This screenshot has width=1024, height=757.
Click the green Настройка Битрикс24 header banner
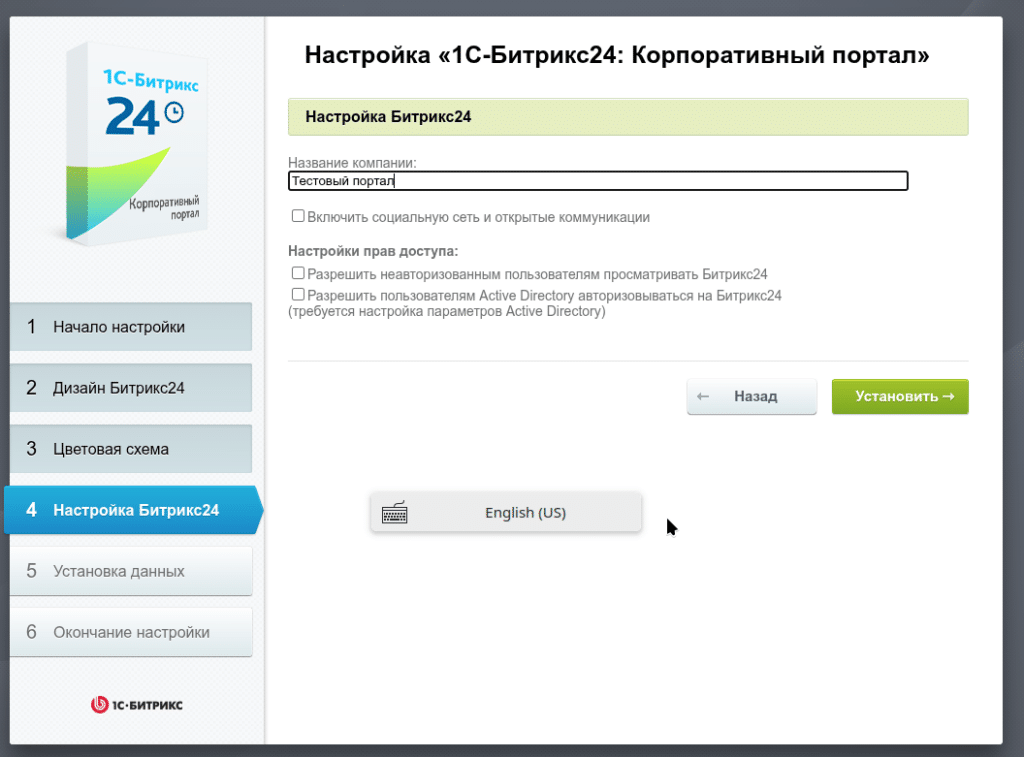tap(628, 117)
